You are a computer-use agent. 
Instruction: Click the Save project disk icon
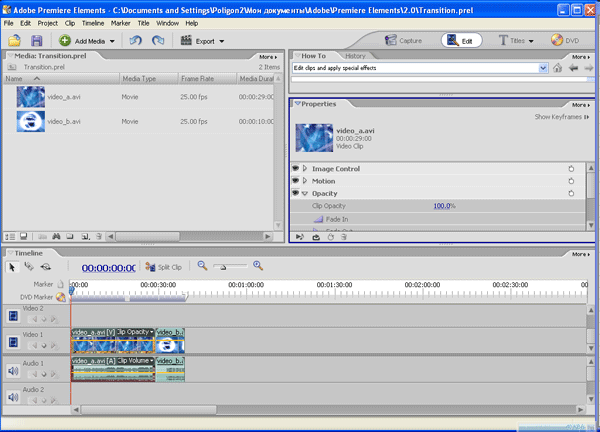37,41
